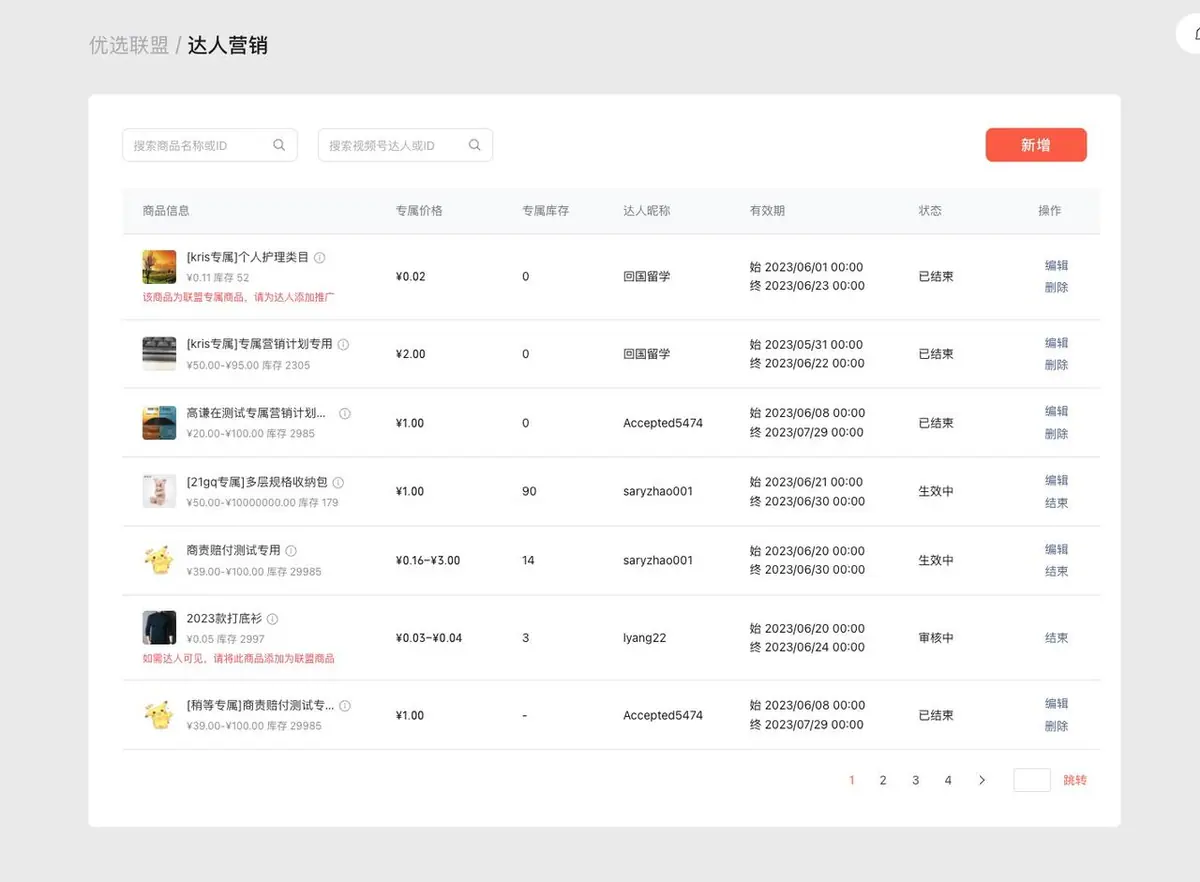Click the 审核中 status text
This screenshot has height=882, width=1200.
(936, 638)
